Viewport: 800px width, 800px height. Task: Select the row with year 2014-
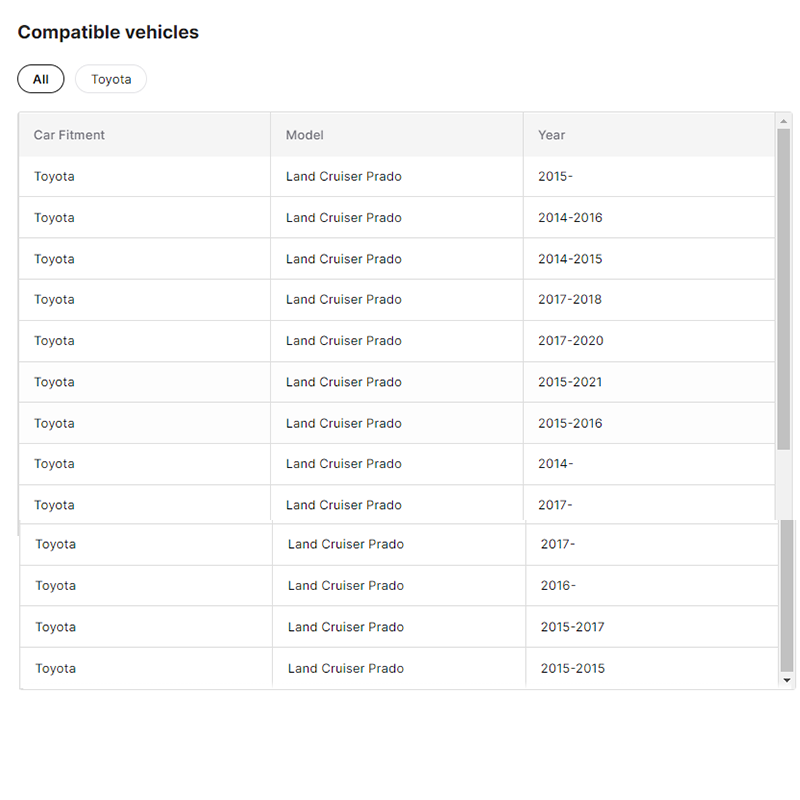[x=396, y=464]
